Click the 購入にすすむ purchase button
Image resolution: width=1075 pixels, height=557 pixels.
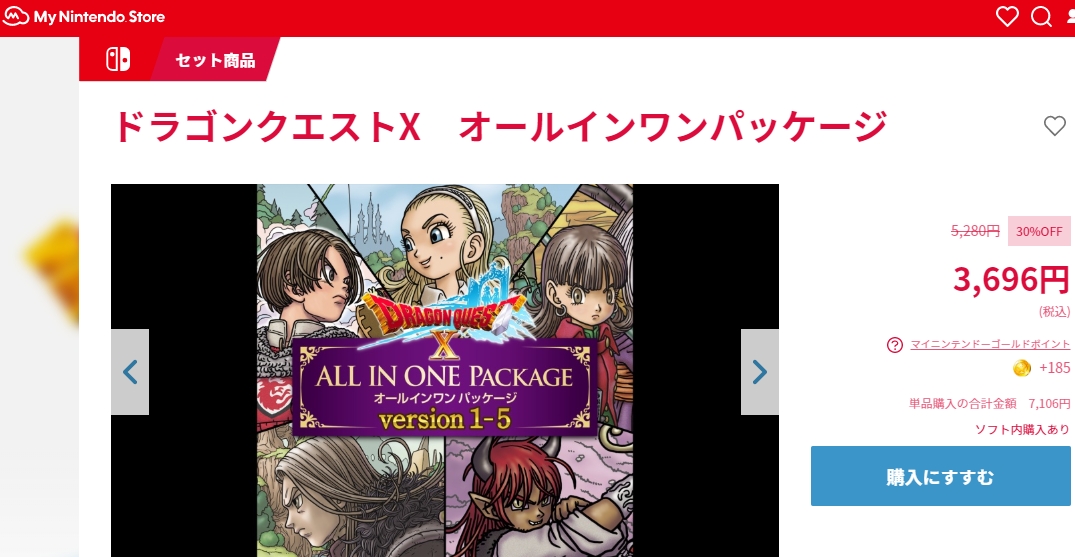click(x=941, y=476)
